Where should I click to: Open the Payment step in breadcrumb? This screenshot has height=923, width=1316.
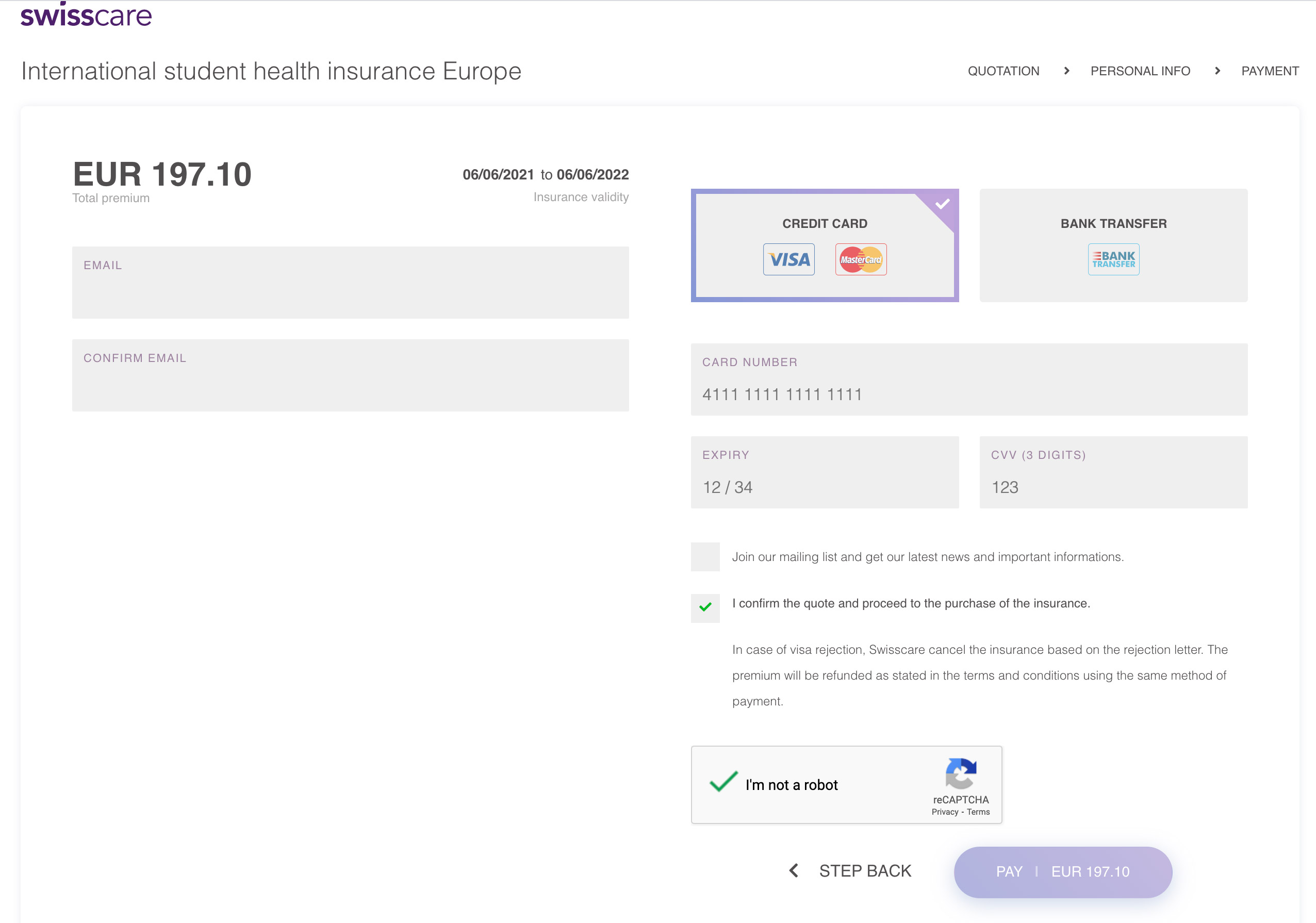coord(1270,71)
